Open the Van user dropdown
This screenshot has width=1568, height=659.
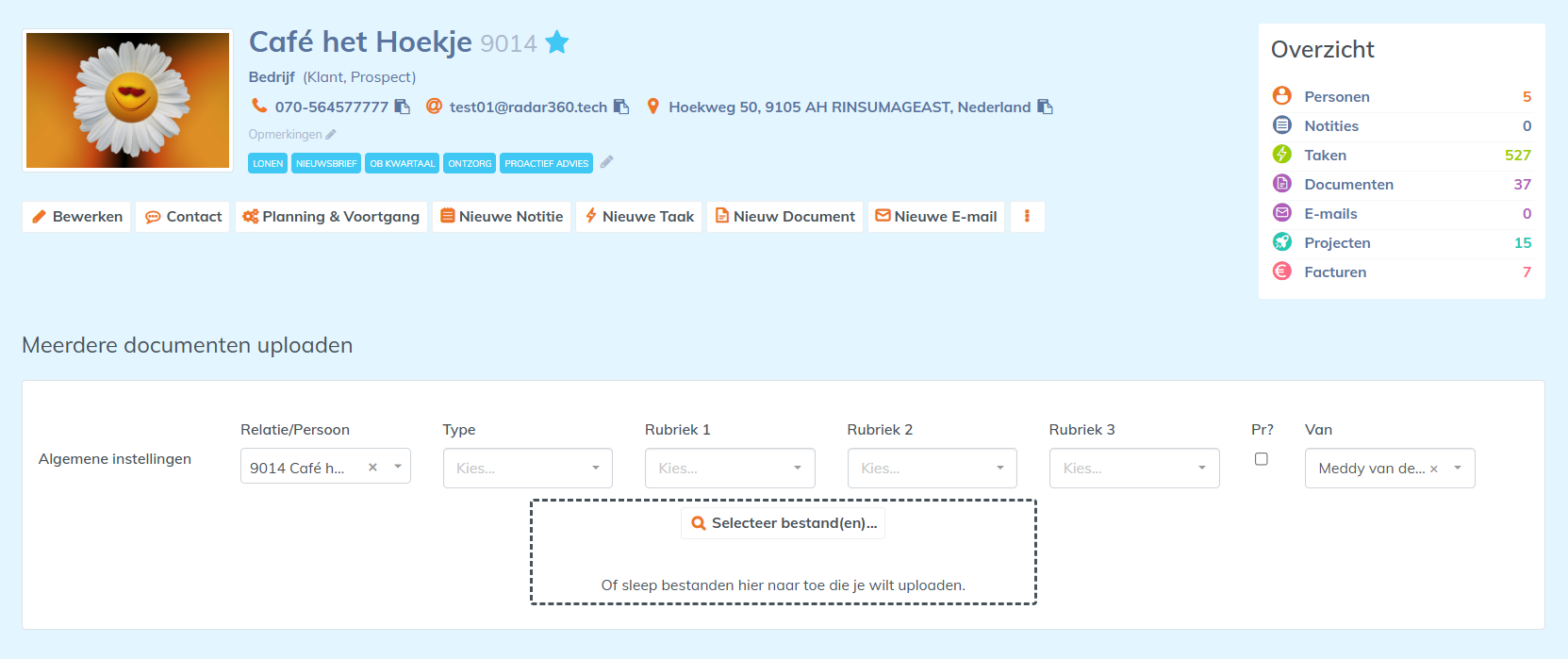(1390, 468)
